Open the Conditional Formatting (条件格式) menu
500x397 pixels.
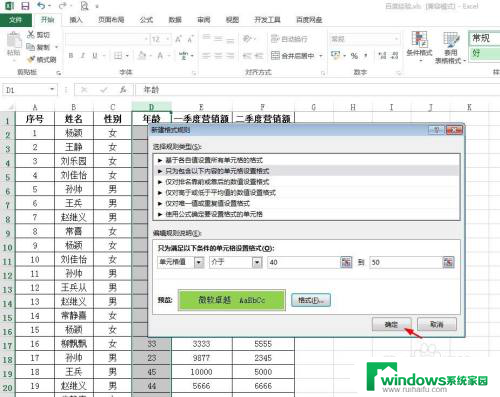point(419,46)
